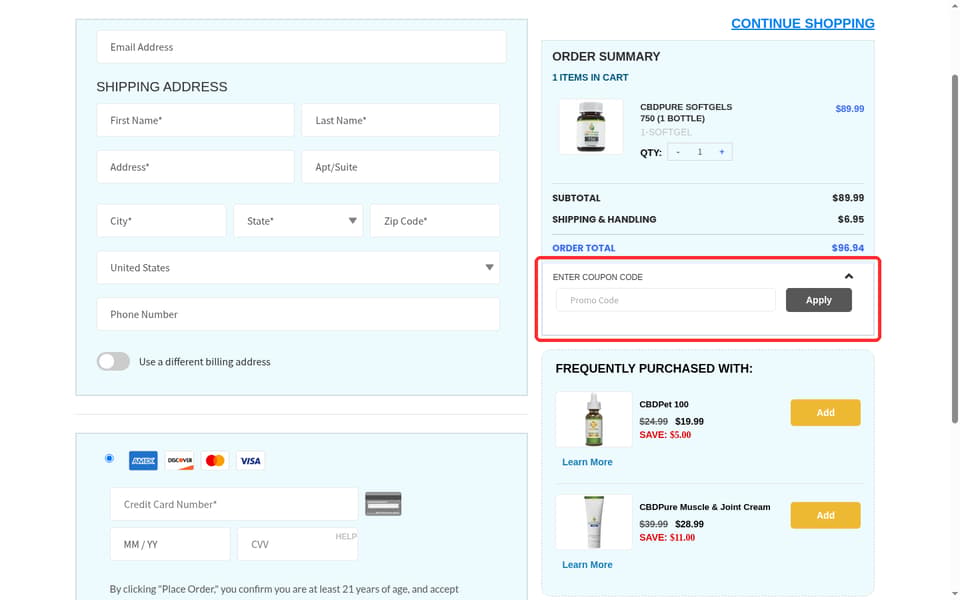
Task: Click the Discover card icon
Action: [x=179, y=460]
